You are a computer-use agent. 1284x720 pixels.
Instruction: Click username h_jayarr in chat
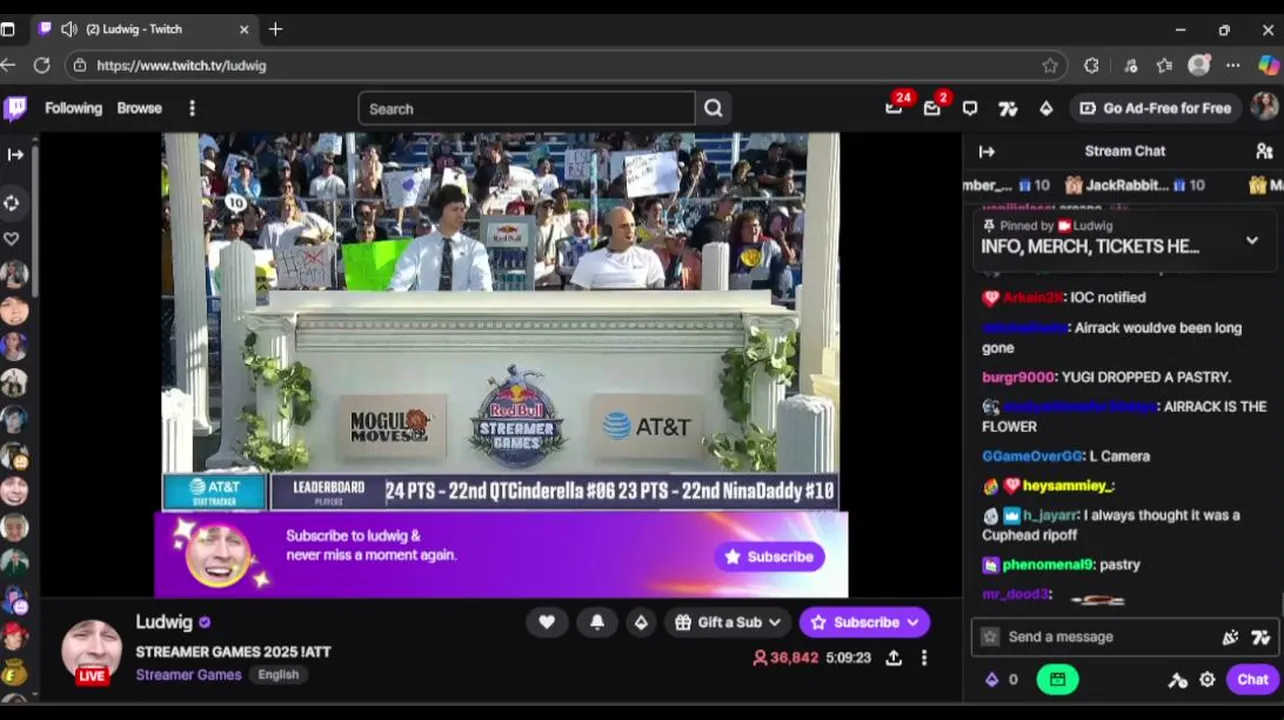tap(1050, 515)
